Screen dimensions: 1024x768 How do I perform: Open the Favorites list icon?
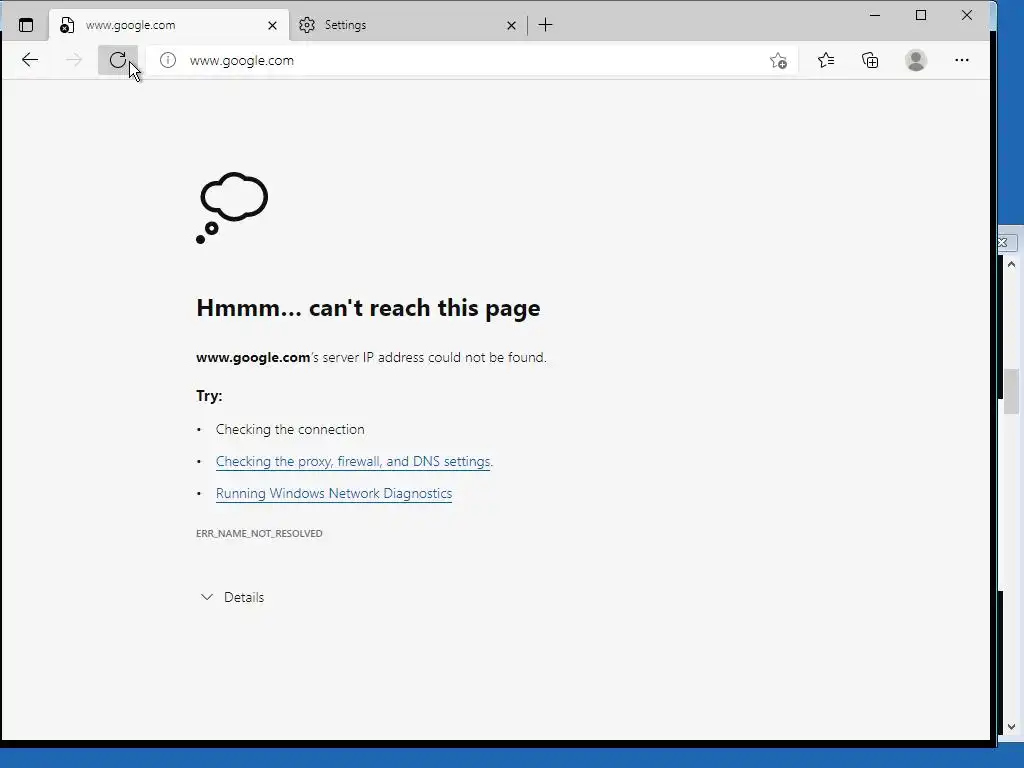[x=826, y=60]
